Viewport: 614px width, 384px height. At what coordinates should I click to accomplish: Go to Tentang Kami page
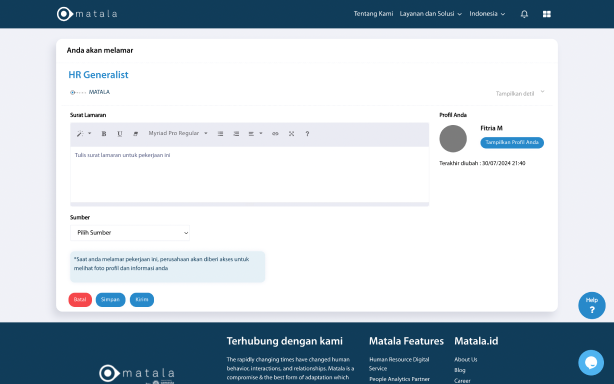(x=373, y=14)
